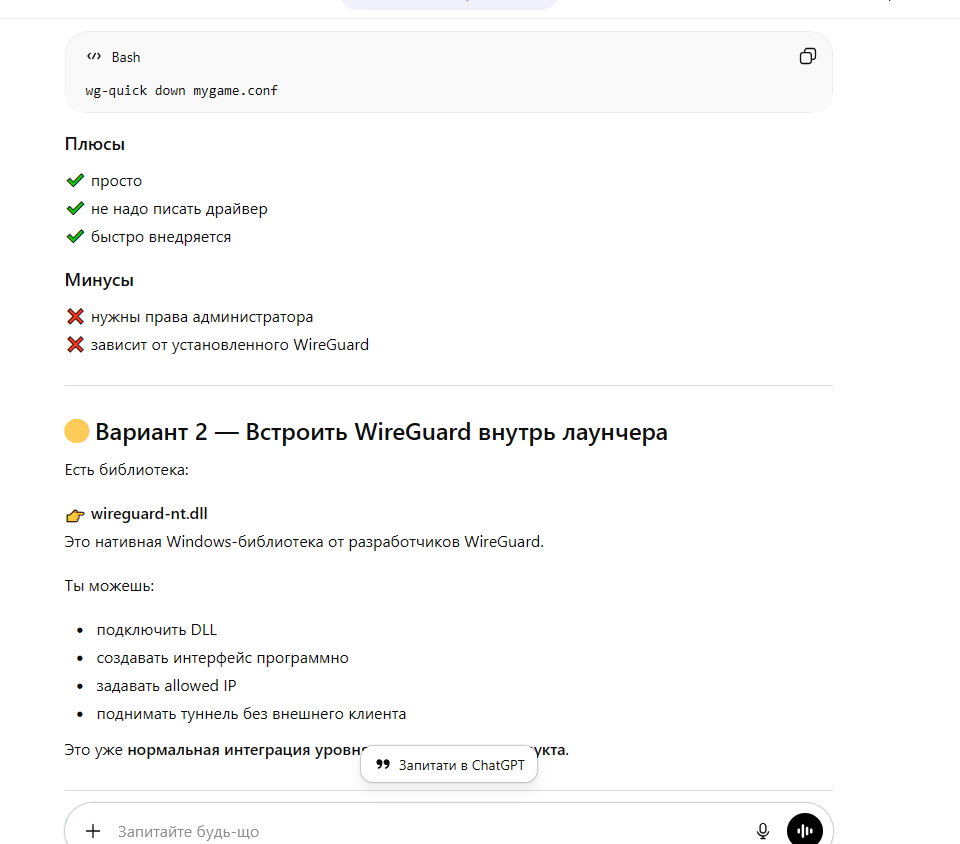This screenshot has height=844, width=960.
Task: Click the red cross beside "нужны права администратора"
Action: tap(75, 317)
